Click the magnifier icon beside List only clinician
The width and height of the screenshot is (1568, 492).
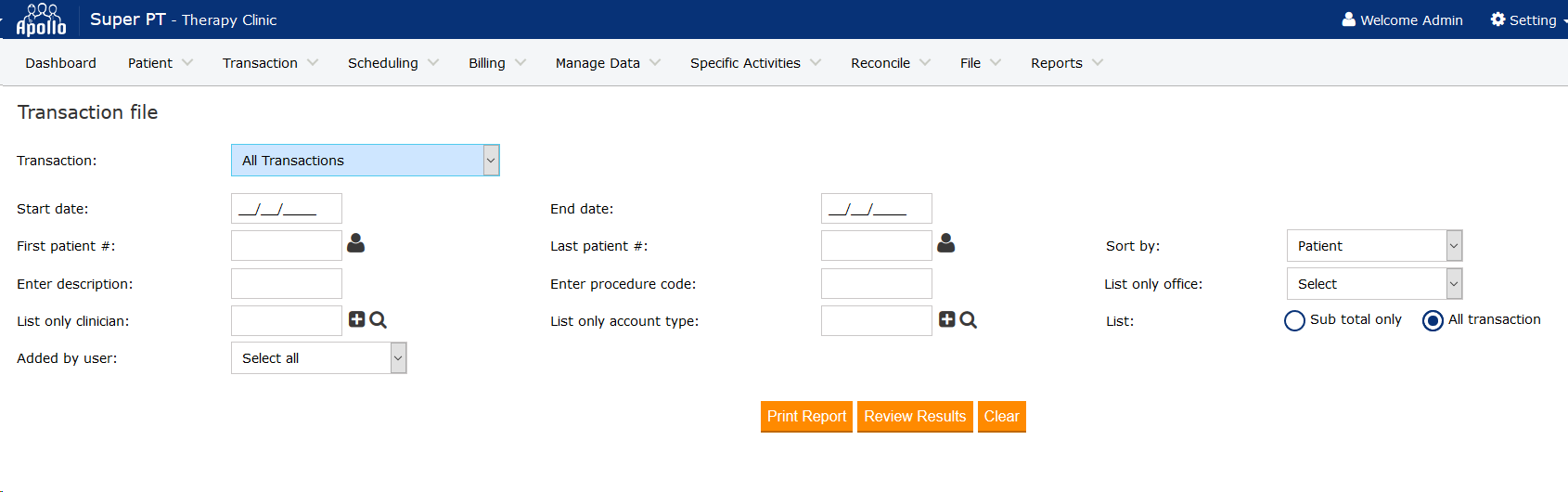tap(378, 319)
